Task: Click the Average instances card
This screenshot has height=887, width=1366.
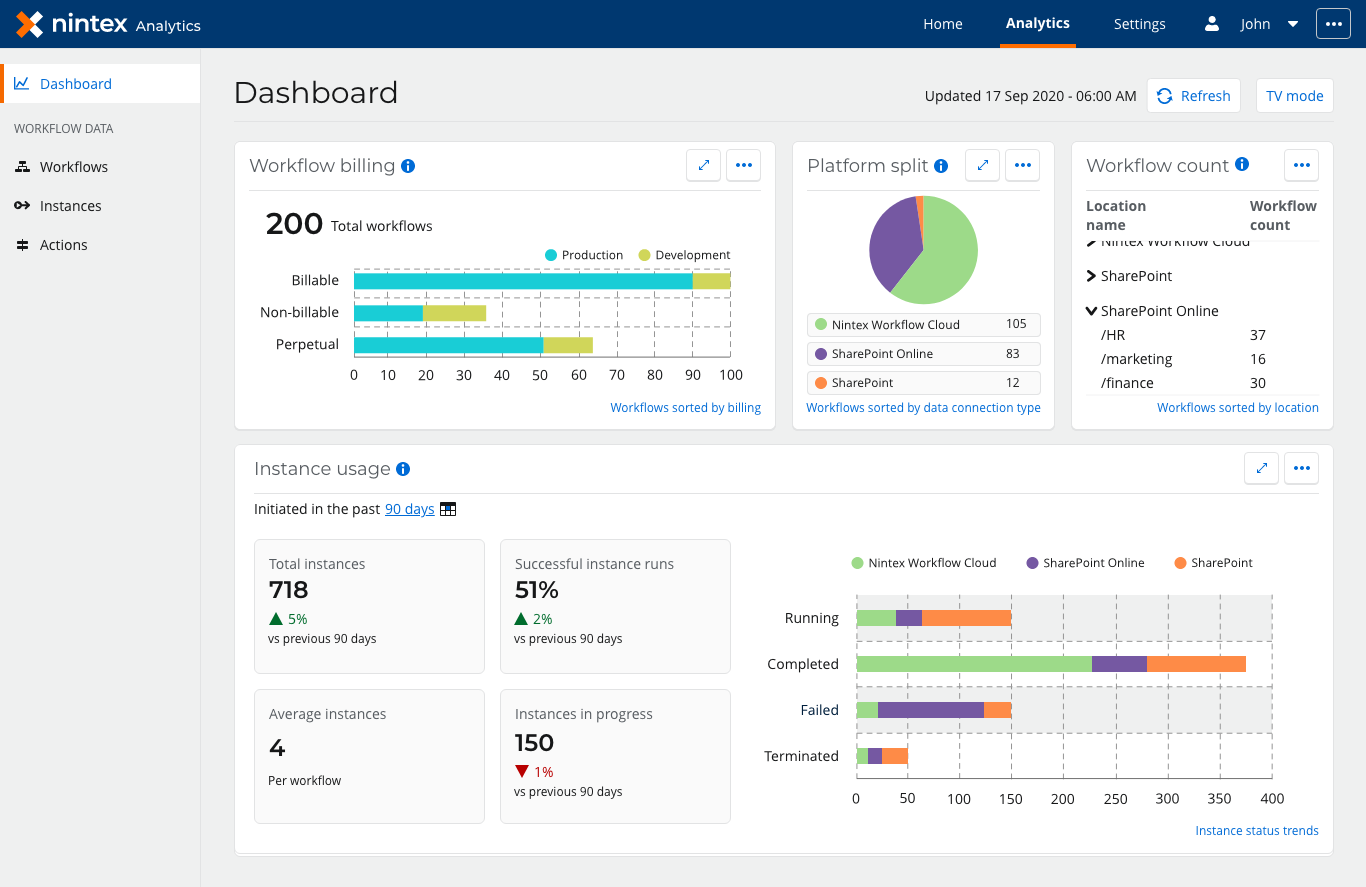Action: click(369, 757)
